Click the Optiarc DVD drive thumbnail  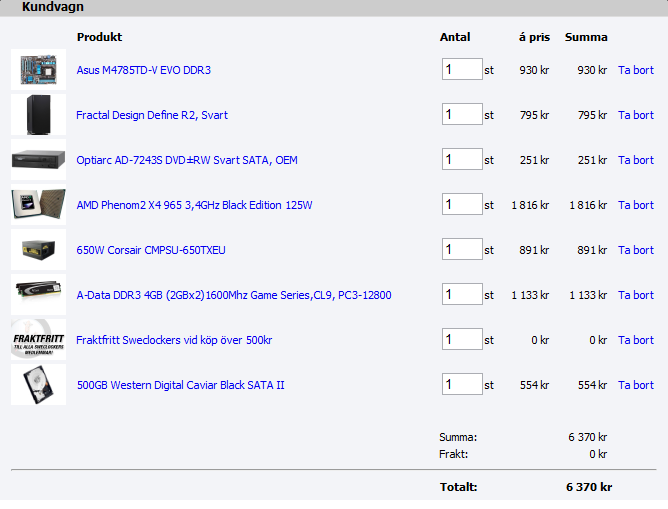tap(38, 160)
